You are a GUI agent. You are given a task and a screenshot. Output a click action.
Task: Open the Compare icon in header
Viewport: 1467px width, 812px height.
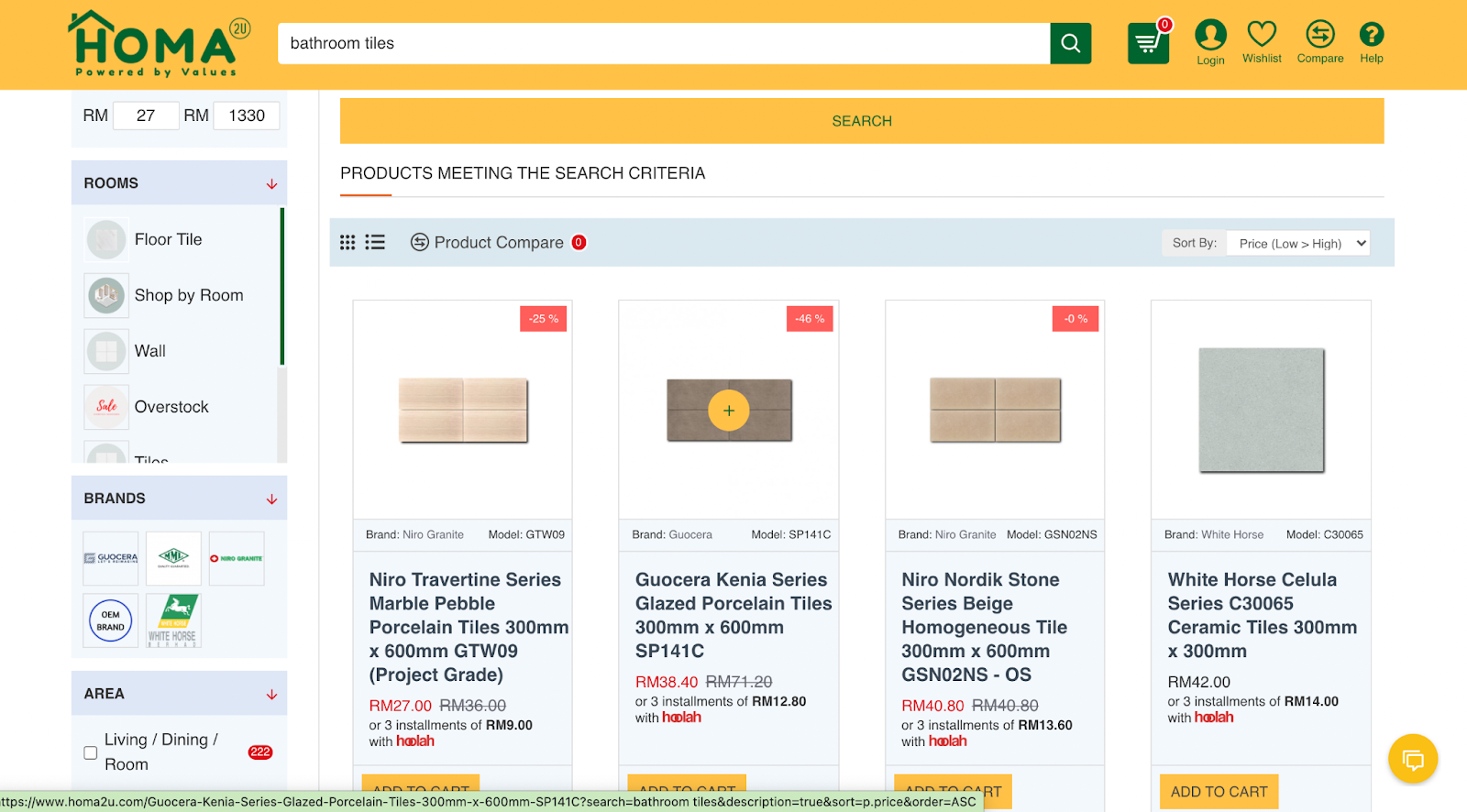(1320, 34)
